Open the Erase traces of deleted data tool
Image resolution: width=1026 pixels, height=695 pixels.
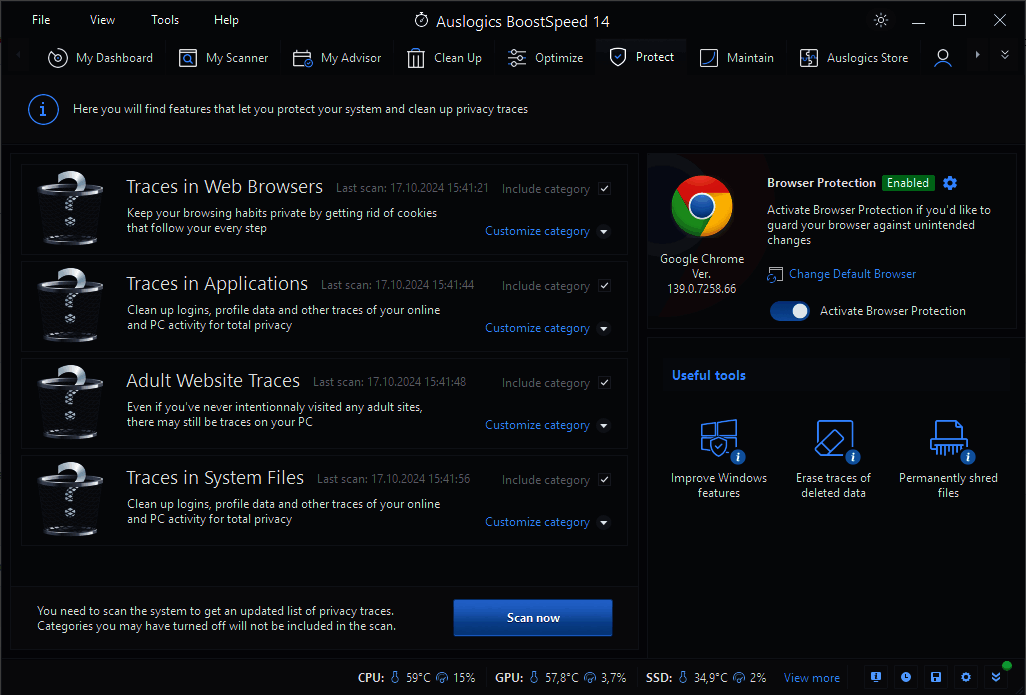833,441
